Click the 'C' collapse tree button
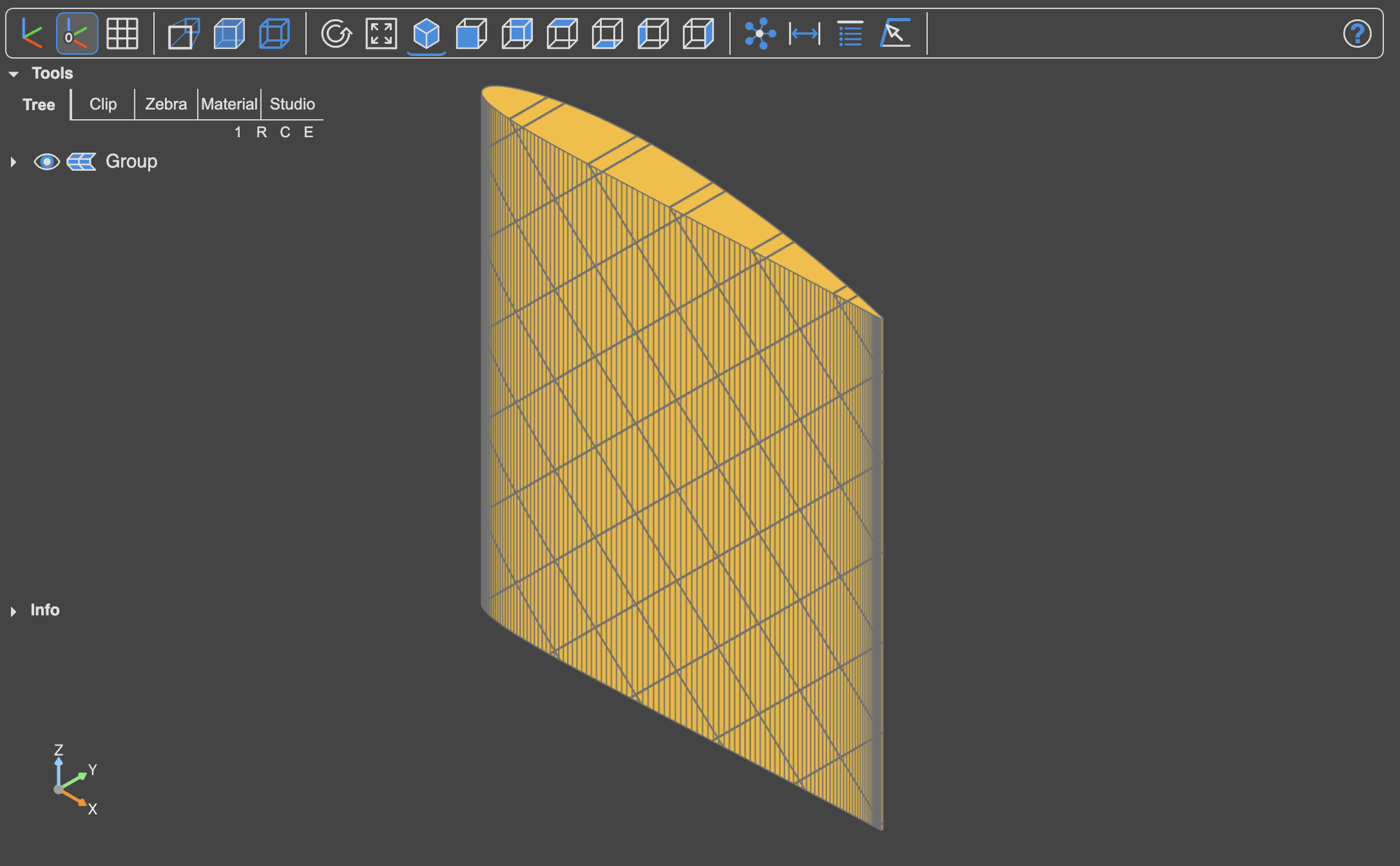The width and height of the screenshot is (1400, 866). 285,132
